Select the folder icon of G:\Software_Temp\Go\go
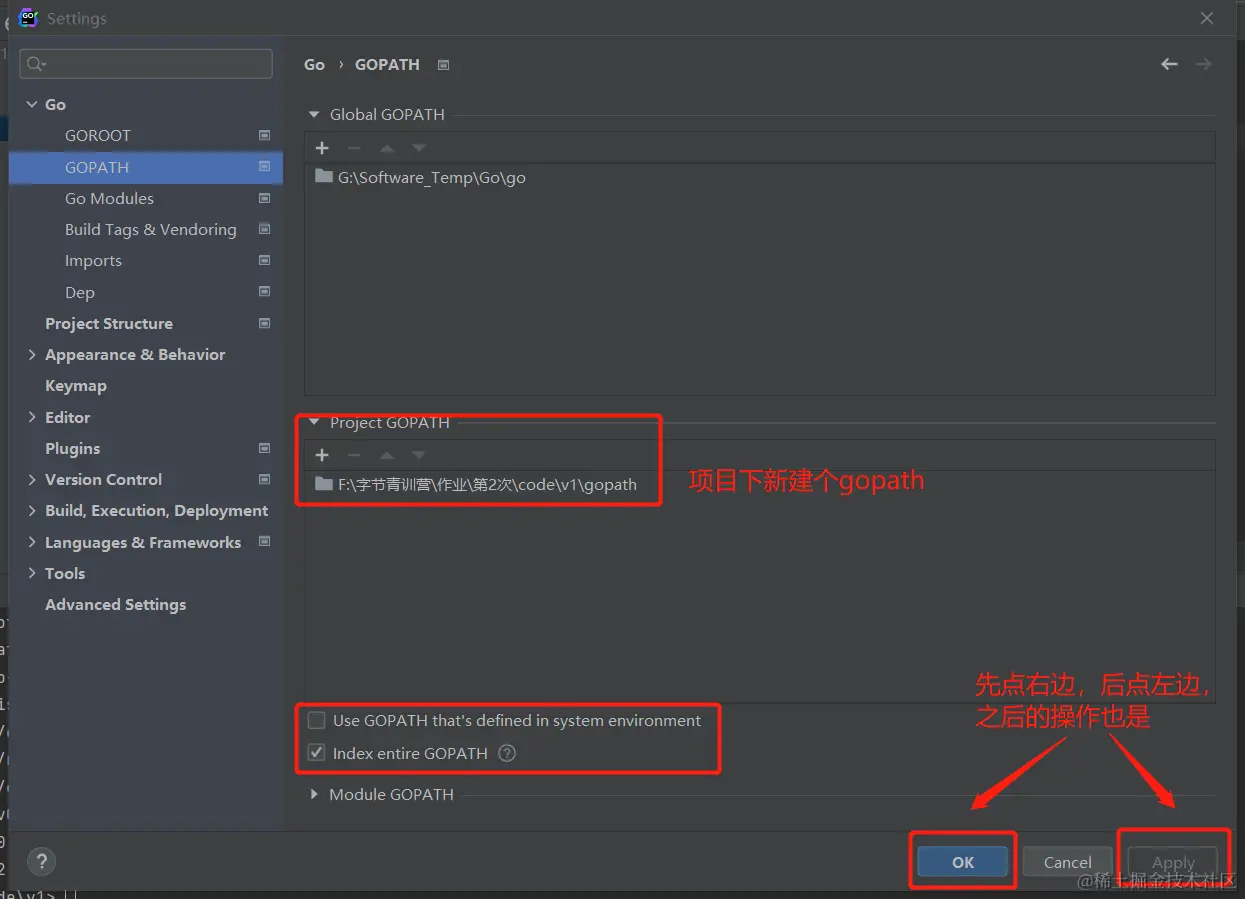The image size is (1245, 899). click(323, 177)
